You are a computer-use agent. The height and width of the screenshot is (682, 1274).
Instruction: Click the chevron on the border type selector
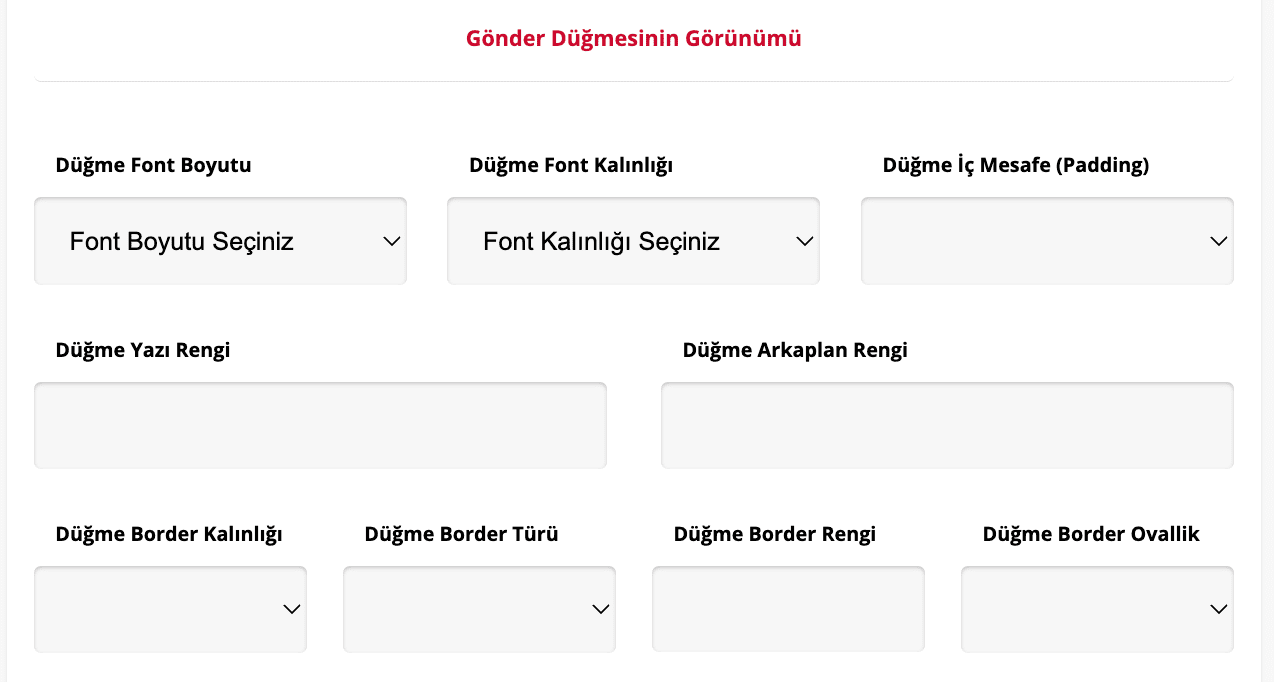(x=599, y=608)
